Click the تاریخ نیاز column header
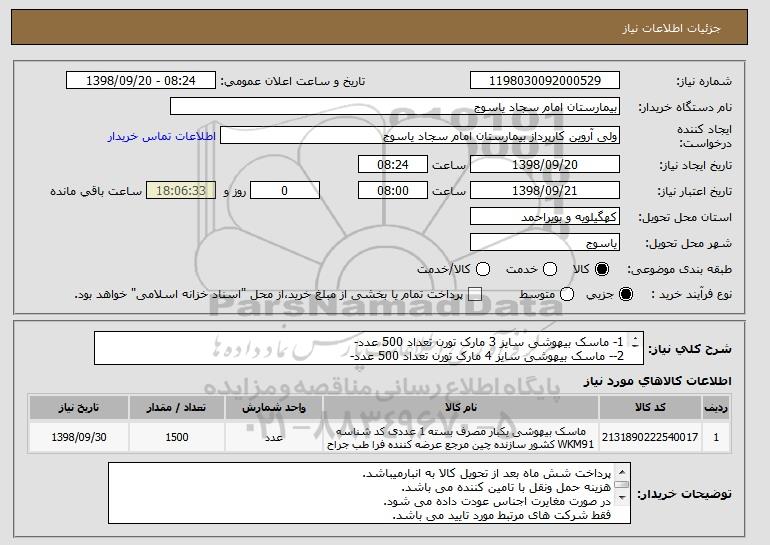The height and width of the screenshot is (545, 770). (x=79, y=408)
